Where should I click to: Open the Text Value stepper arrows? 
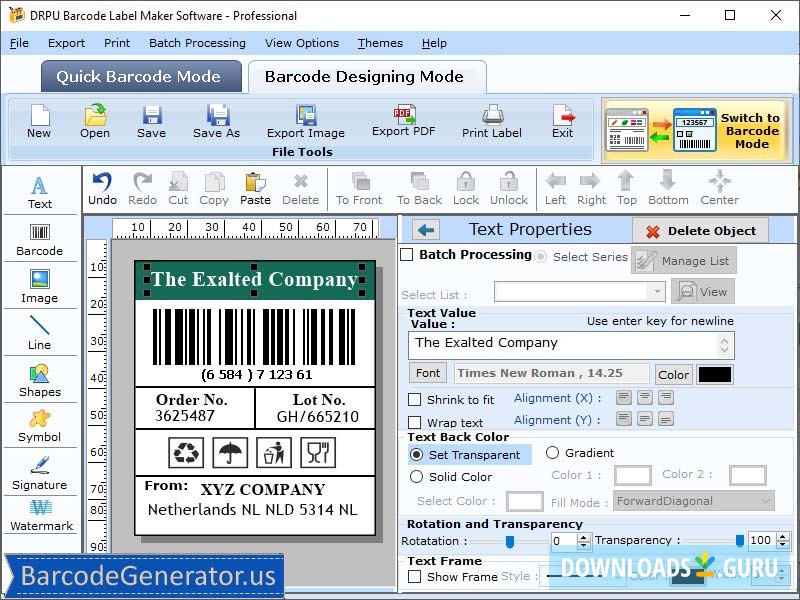point(726,343)
